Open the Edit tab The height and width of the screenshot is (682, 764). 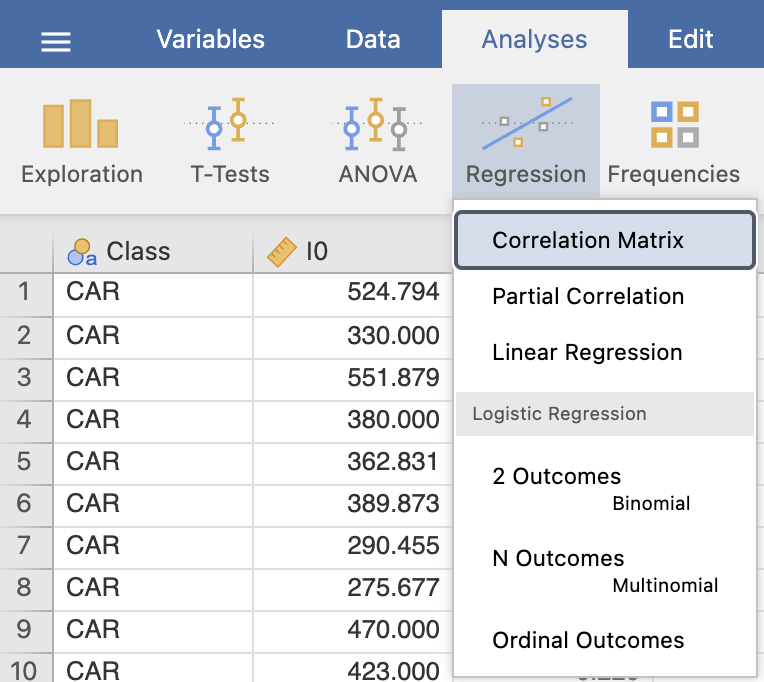[691, 39]
